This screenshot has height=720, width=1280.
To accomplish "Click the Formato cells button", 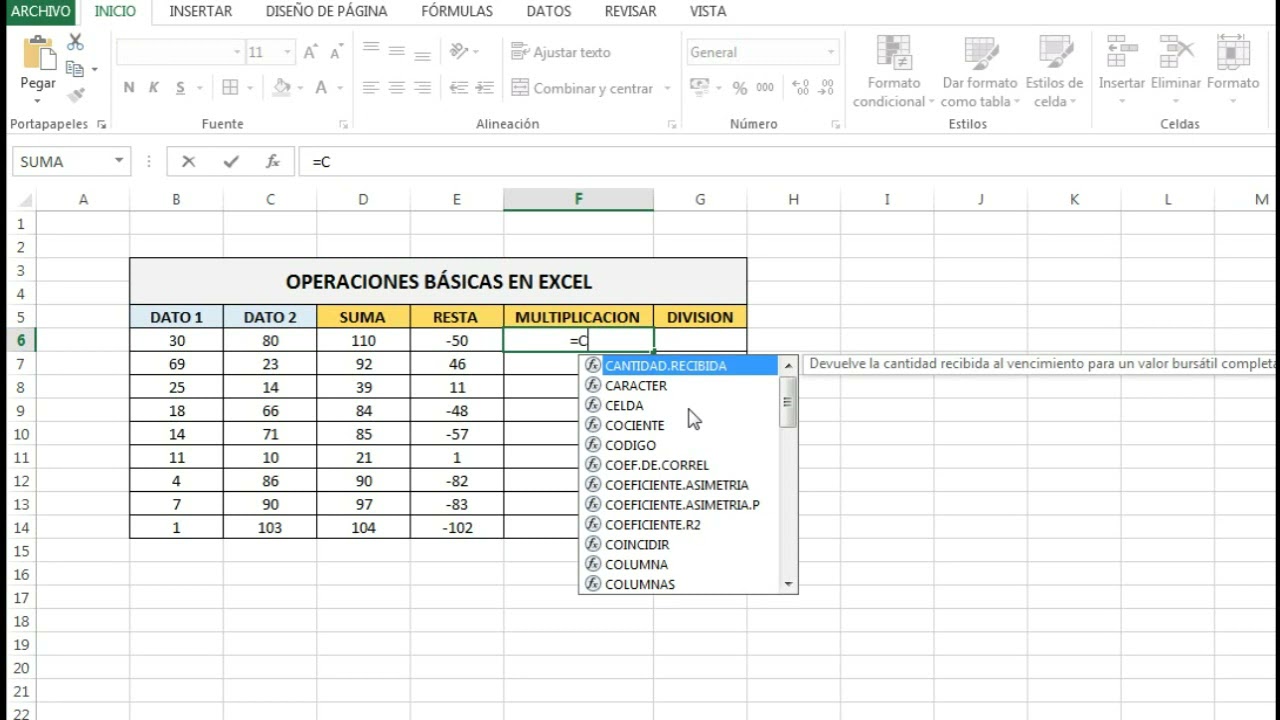I will click(1233, 70).
